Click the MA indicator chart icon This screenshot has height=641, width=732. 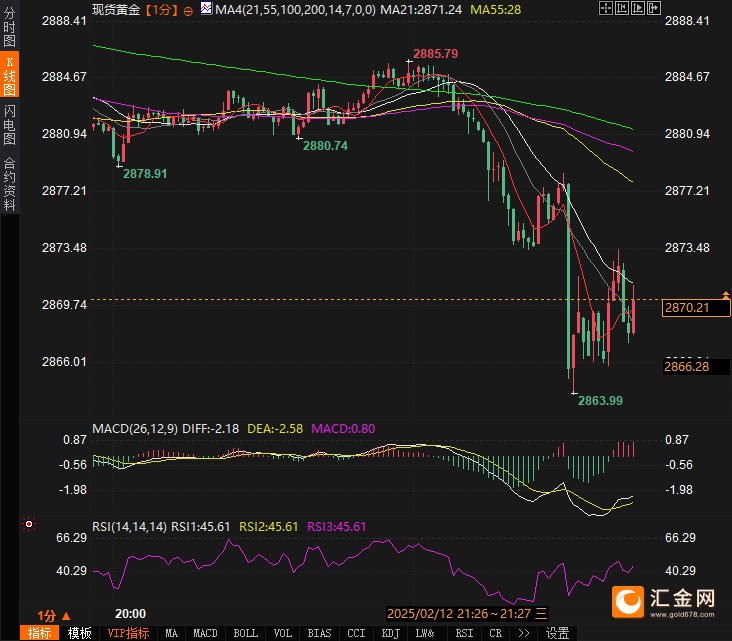tap(206, 9)
